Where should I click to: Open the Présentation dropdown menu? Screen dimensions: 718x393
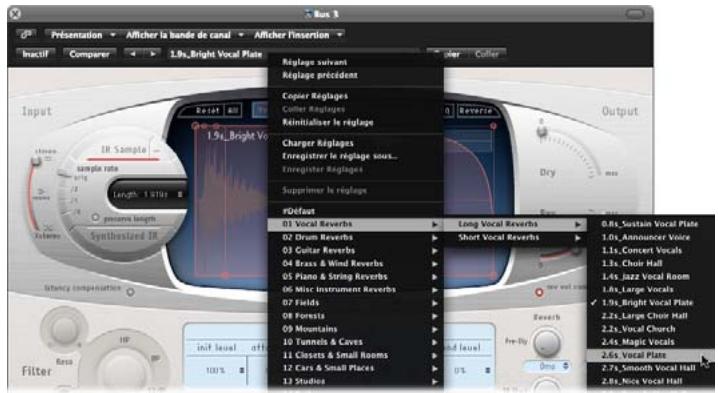82,35
